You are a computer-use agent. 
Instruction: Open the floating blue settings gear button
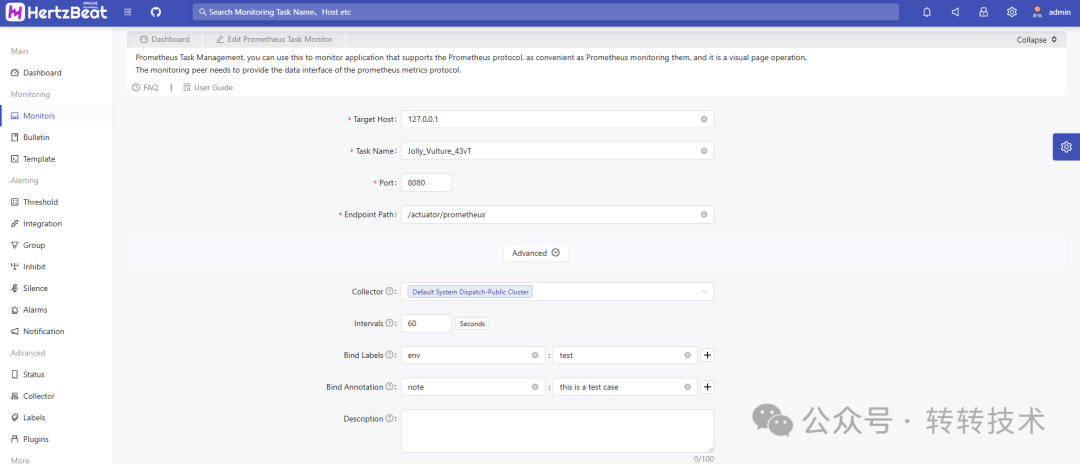click(x=1066, y=147)
